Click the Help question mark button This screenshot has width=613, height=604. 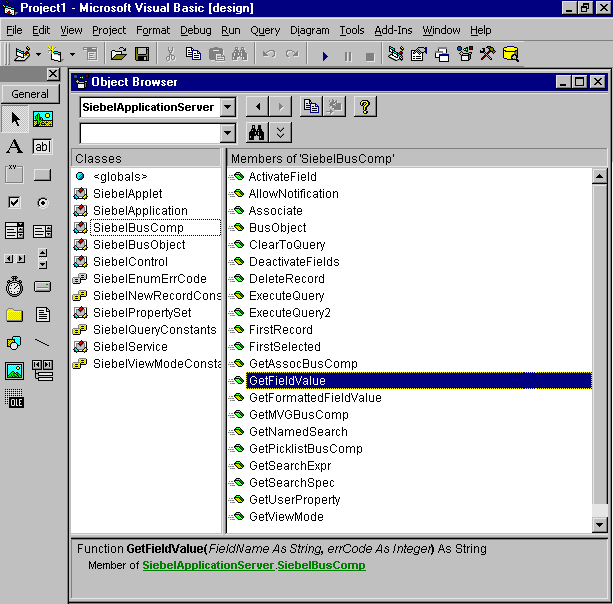tap(365, 106)
